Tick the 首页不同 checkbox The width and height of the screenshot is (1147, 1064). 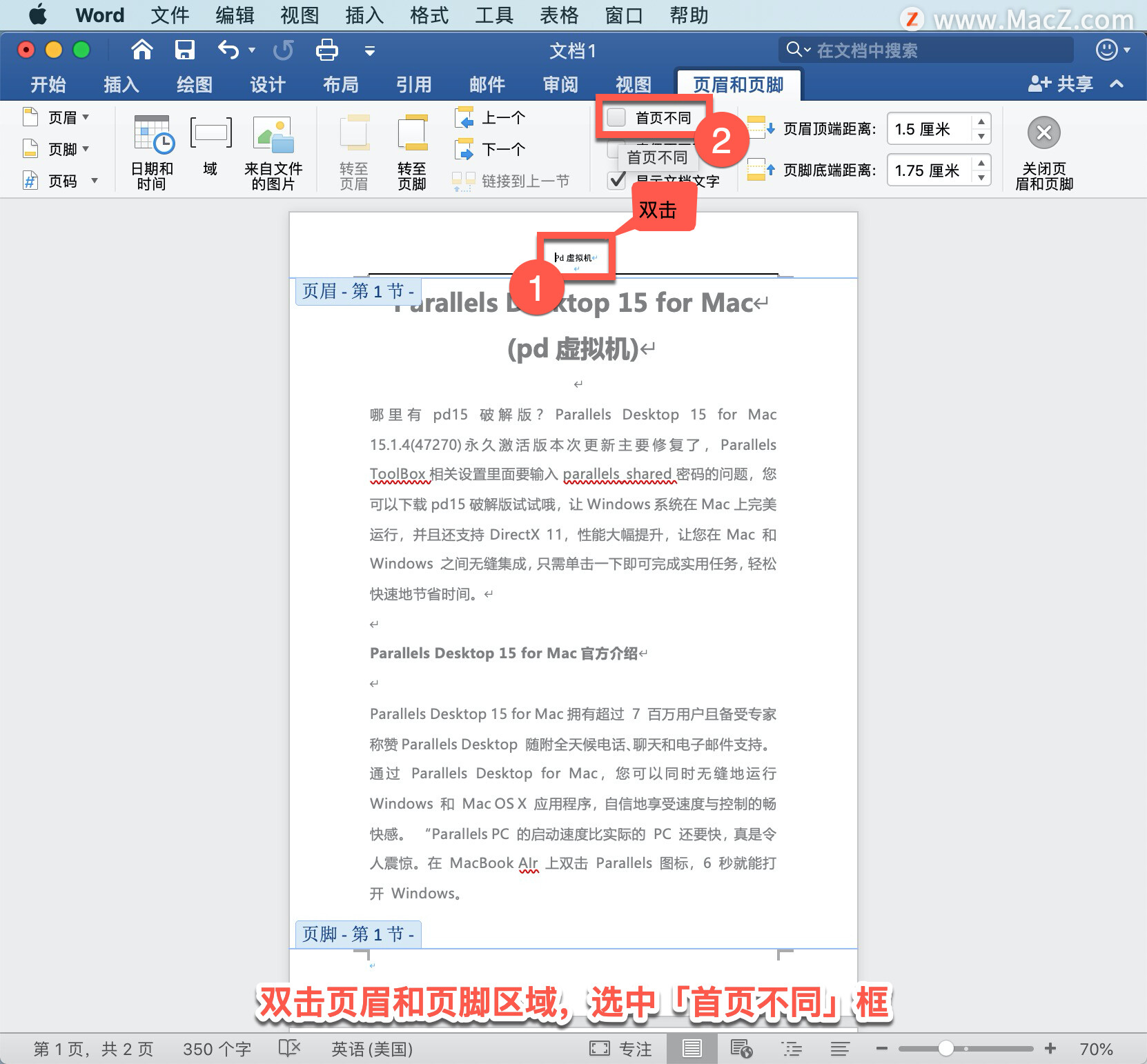616,117
